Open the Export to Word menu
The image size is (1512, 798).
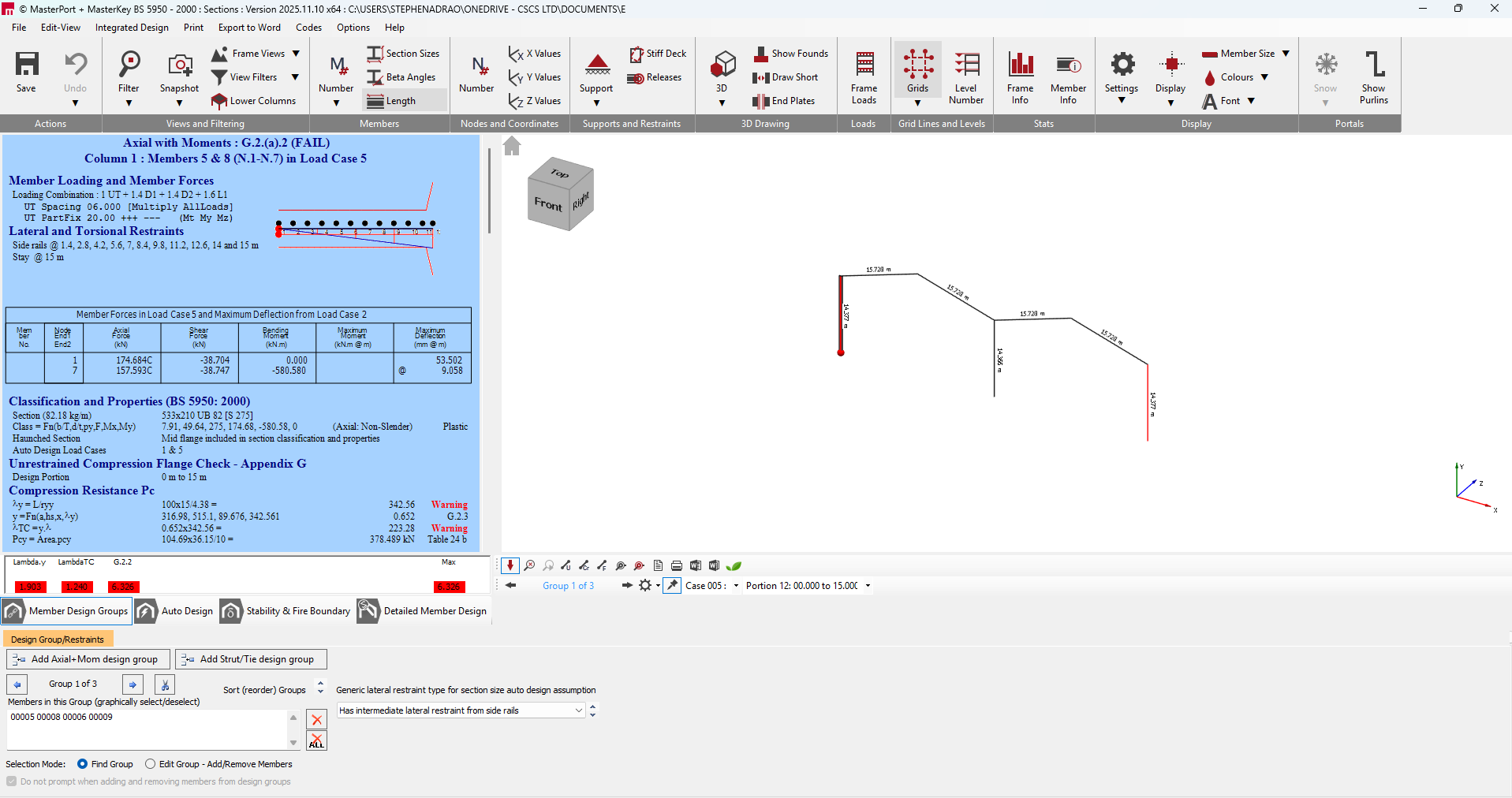249,28
